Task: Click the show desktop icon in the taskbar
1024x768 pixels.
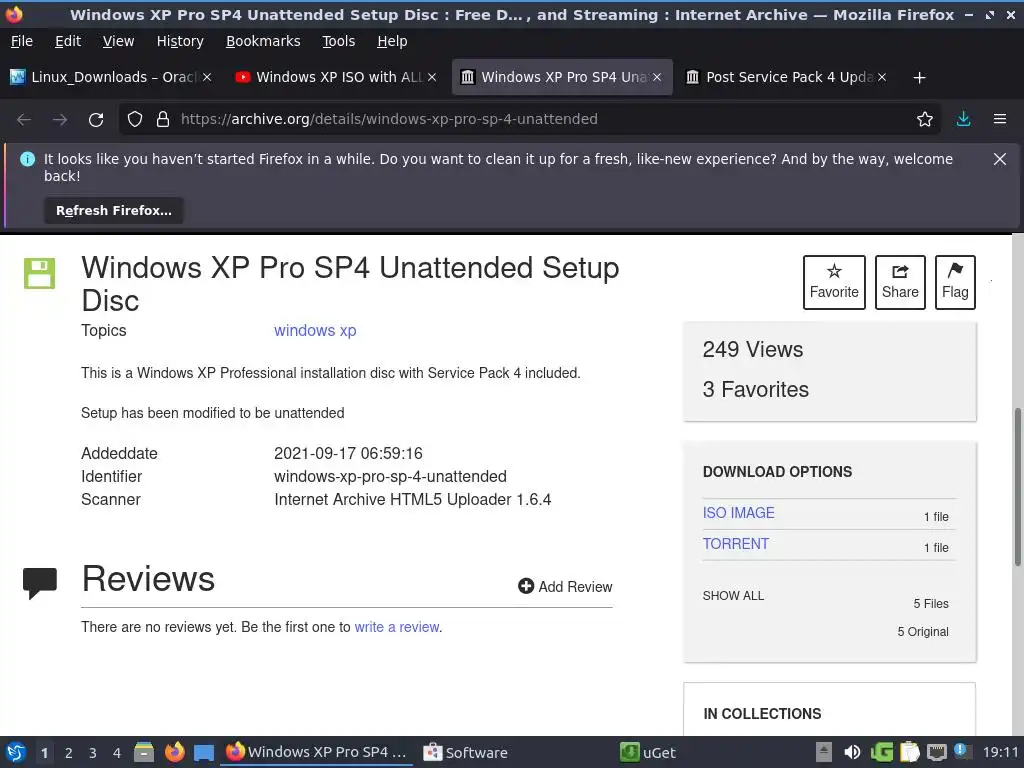Action: point(204,753)
